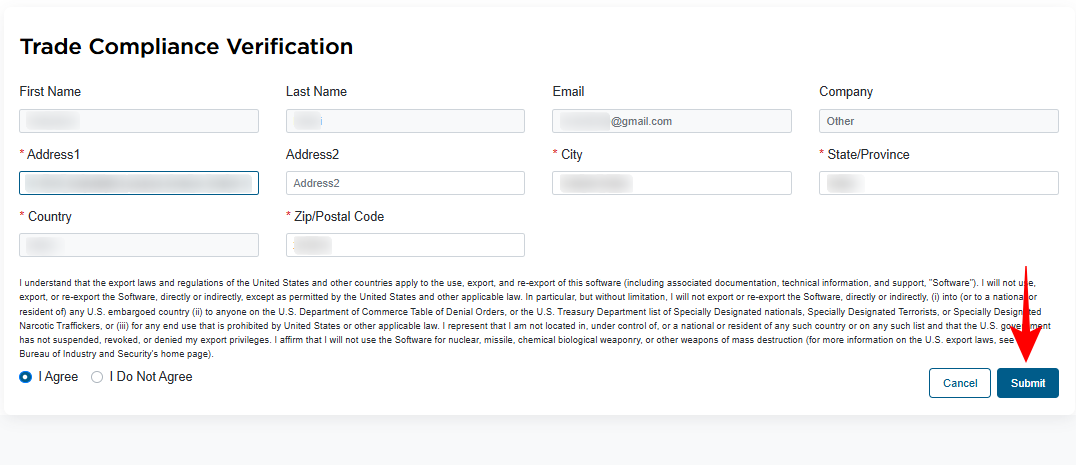Choose the I Do Not Agree radio option
The width and height of the screenshot is (1076, 465).
tap(97, 377)
